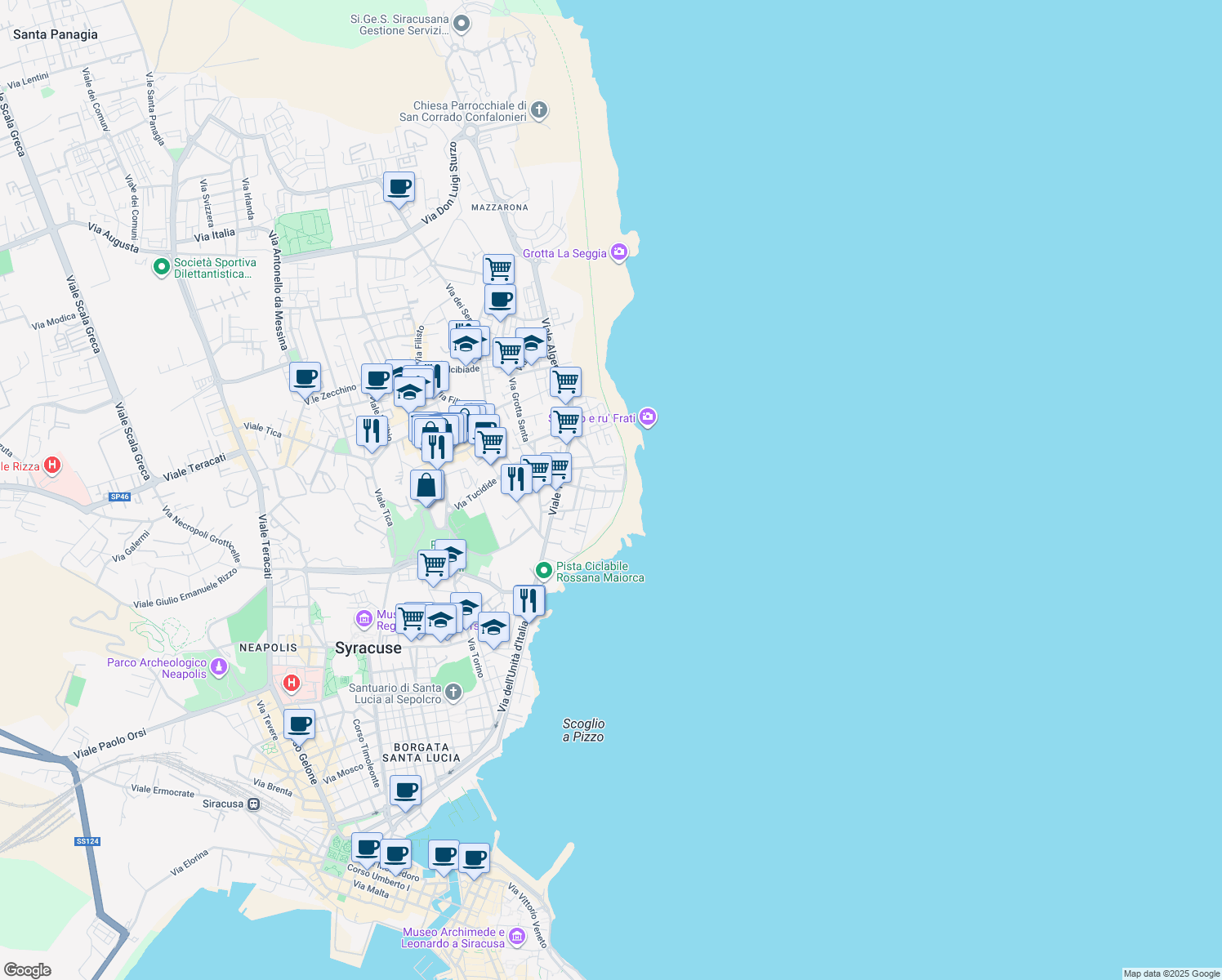Click the Società Sportiva Dilettantistica green marker

163,266
